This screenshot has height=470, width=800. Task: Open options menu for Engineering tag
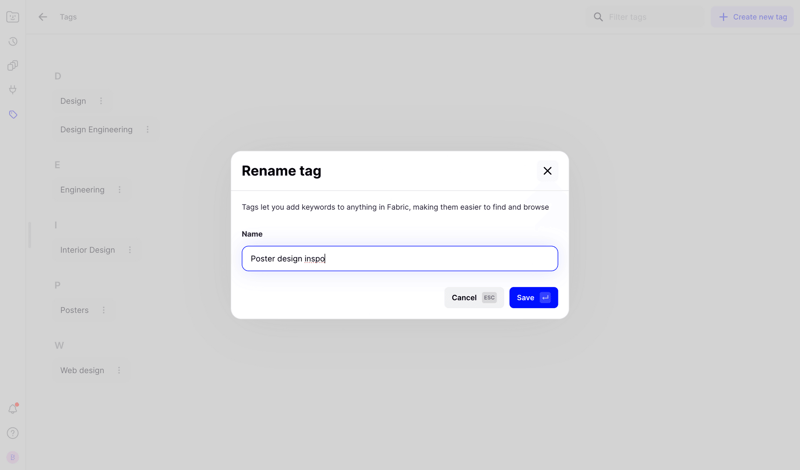pyautogui.click(x=120, y=190)
